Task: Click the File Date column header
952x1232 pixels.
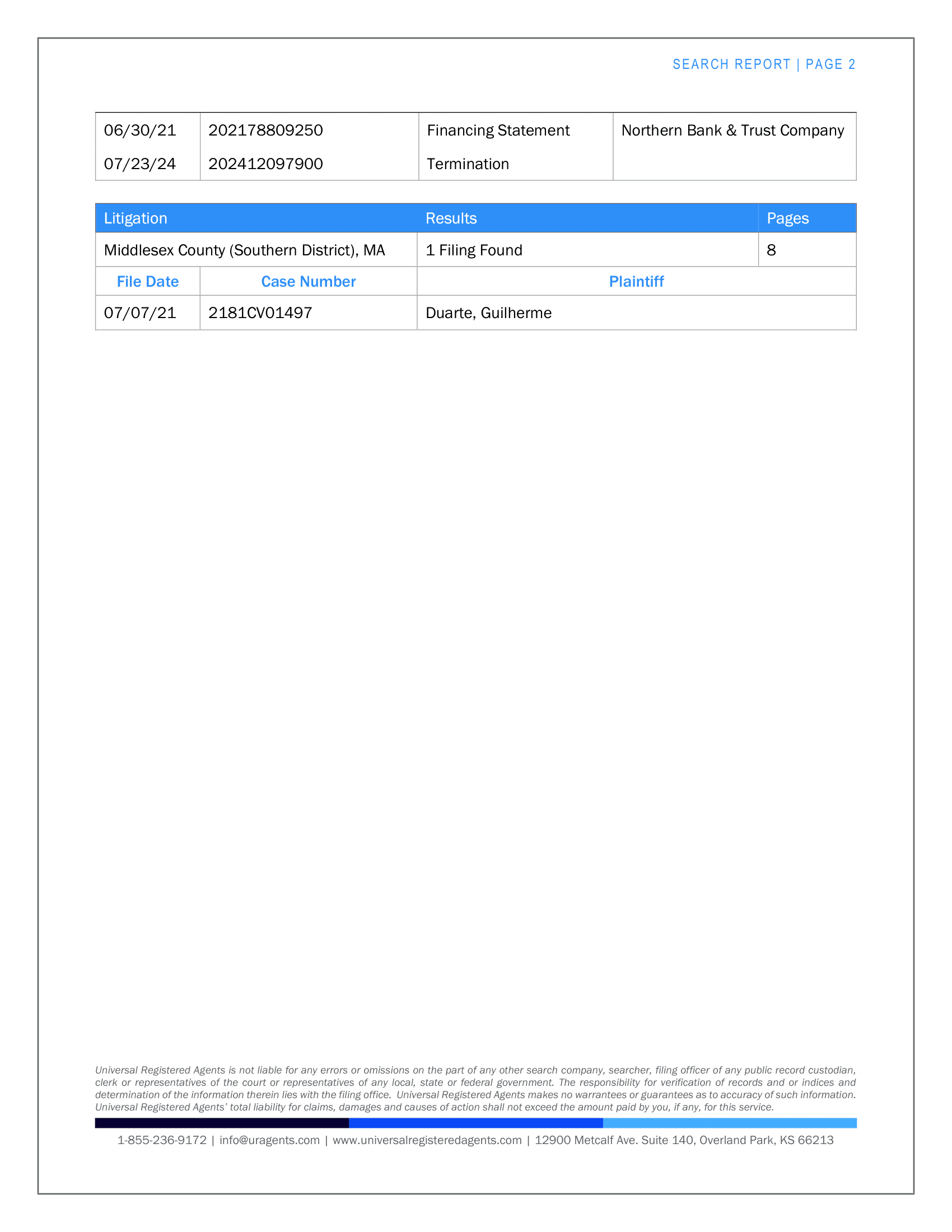Action: (x=148, y=282)
